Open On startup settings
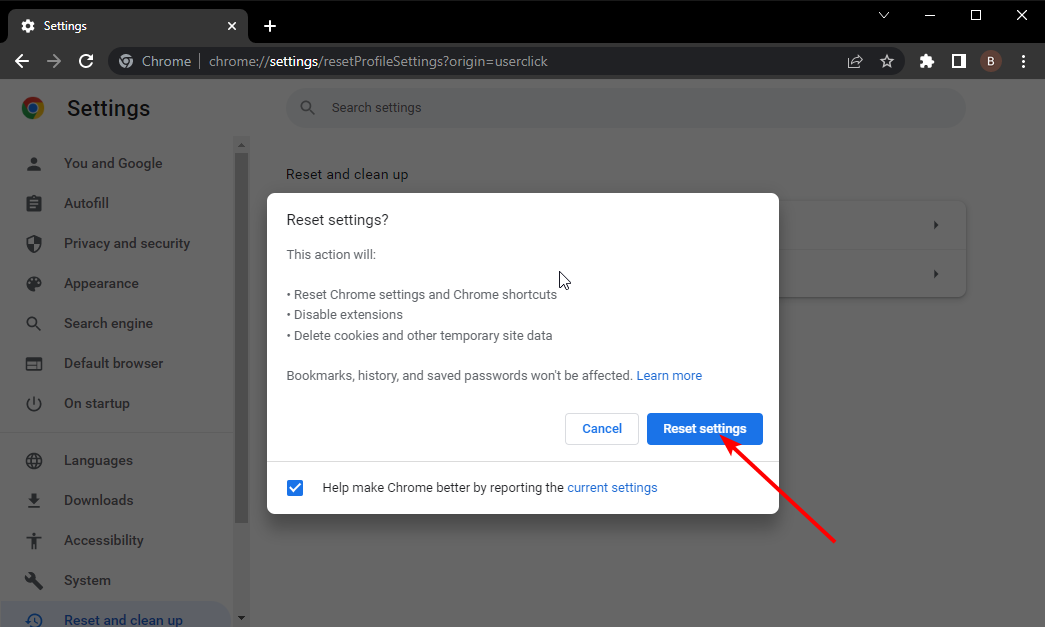Screen dimensions: 1045x627 [x=97, y=403]
